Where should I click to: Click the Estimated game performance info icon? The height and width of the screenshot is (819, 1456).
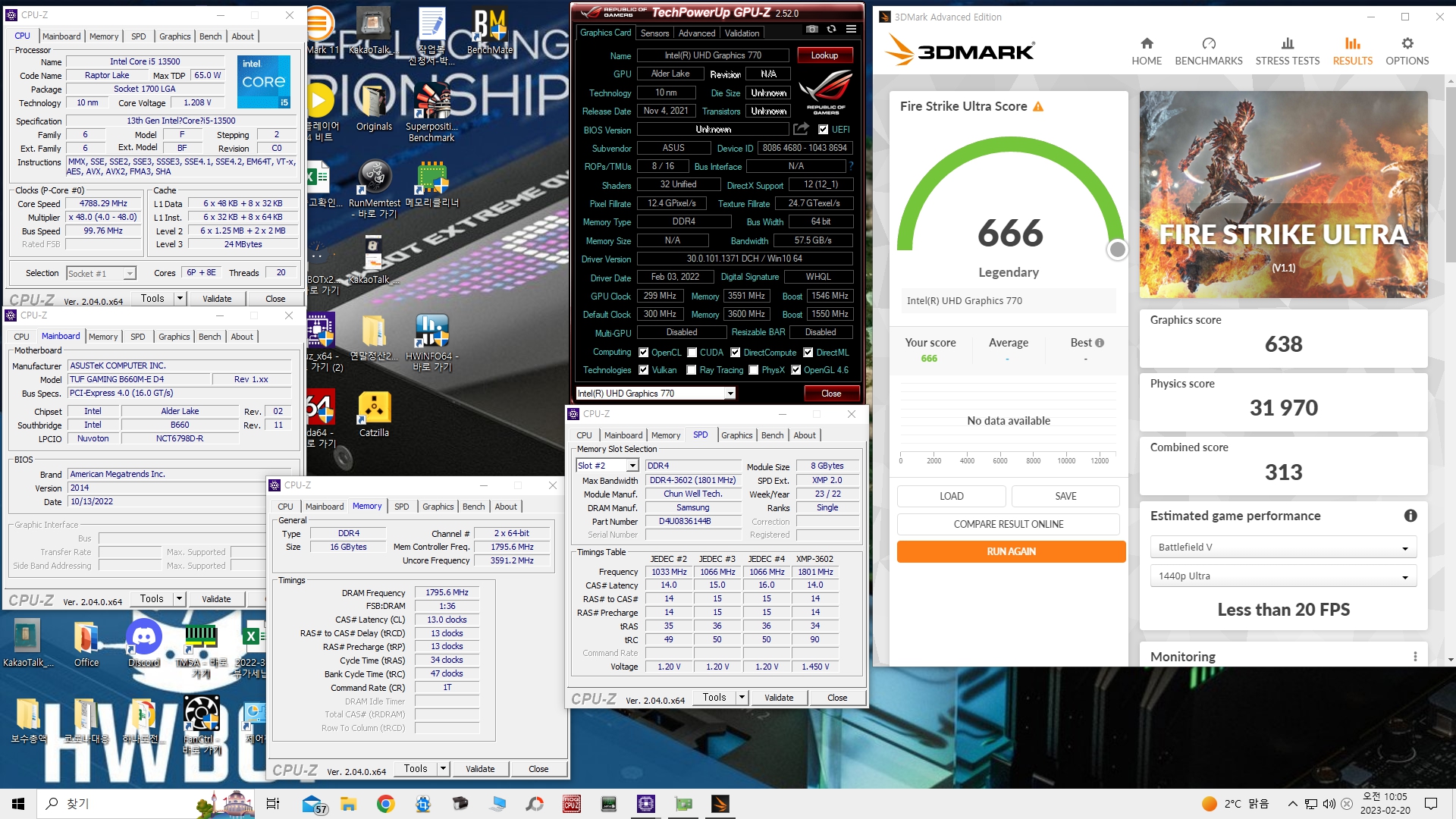point(1410,516)
